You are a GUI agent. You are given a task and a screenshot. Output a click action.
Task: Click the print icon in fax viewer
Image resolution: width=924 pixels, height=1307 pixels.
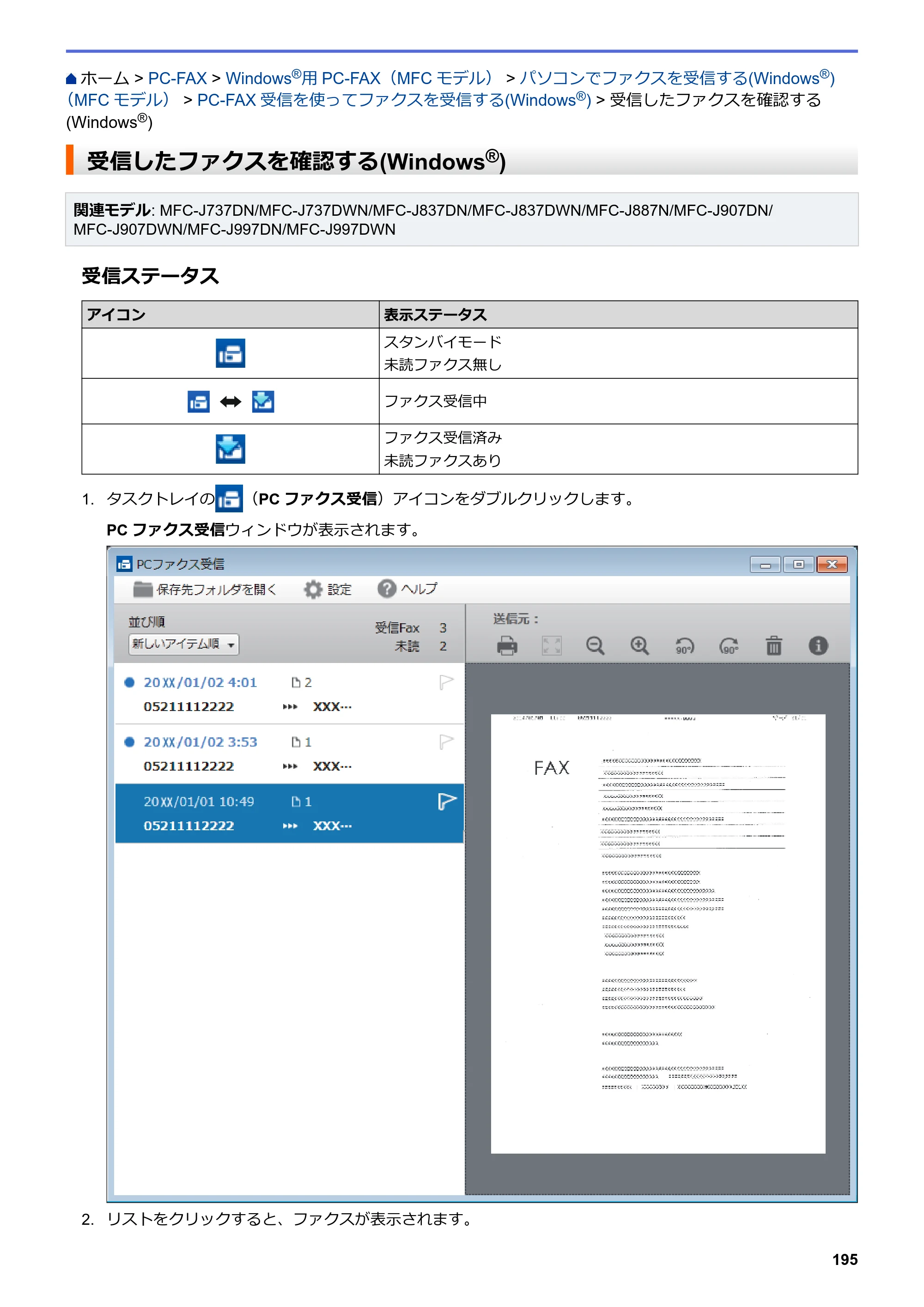[507, 645]
